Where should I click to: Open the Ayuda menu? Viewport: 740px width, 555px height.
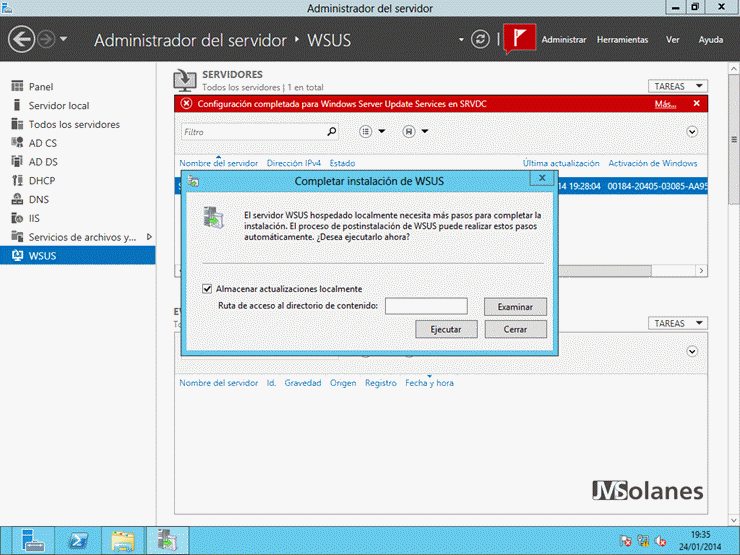[x=711, y=40]
